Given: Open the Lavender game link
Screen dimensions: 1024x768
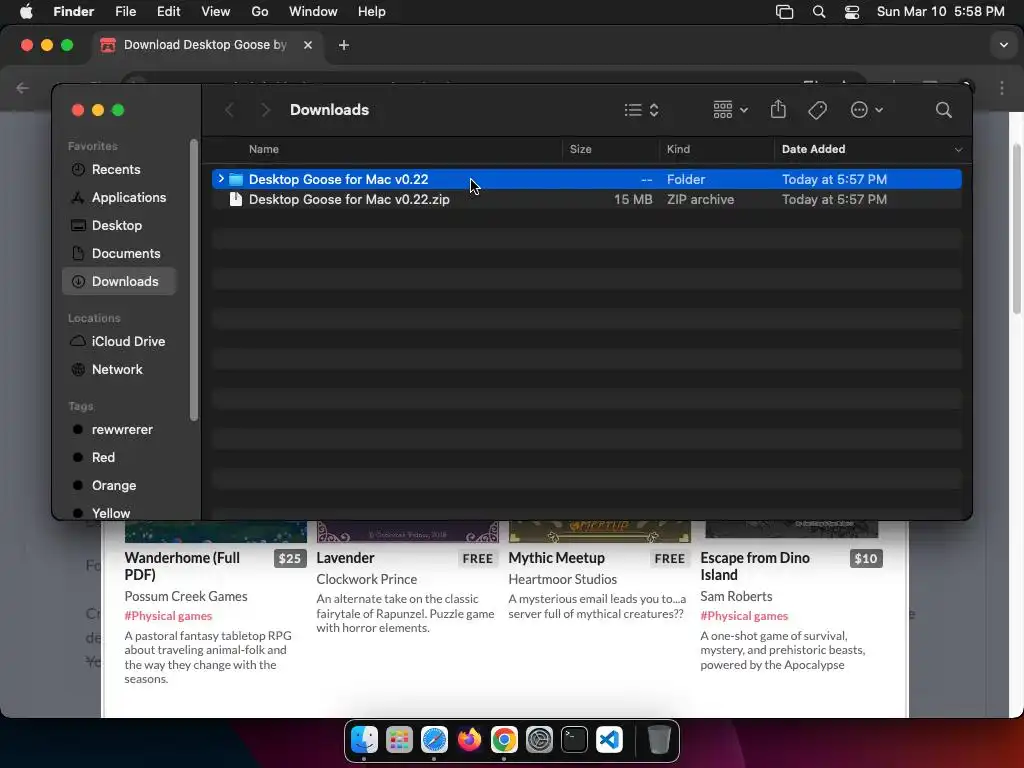Looking at the screenshot, I should point(345,558).
